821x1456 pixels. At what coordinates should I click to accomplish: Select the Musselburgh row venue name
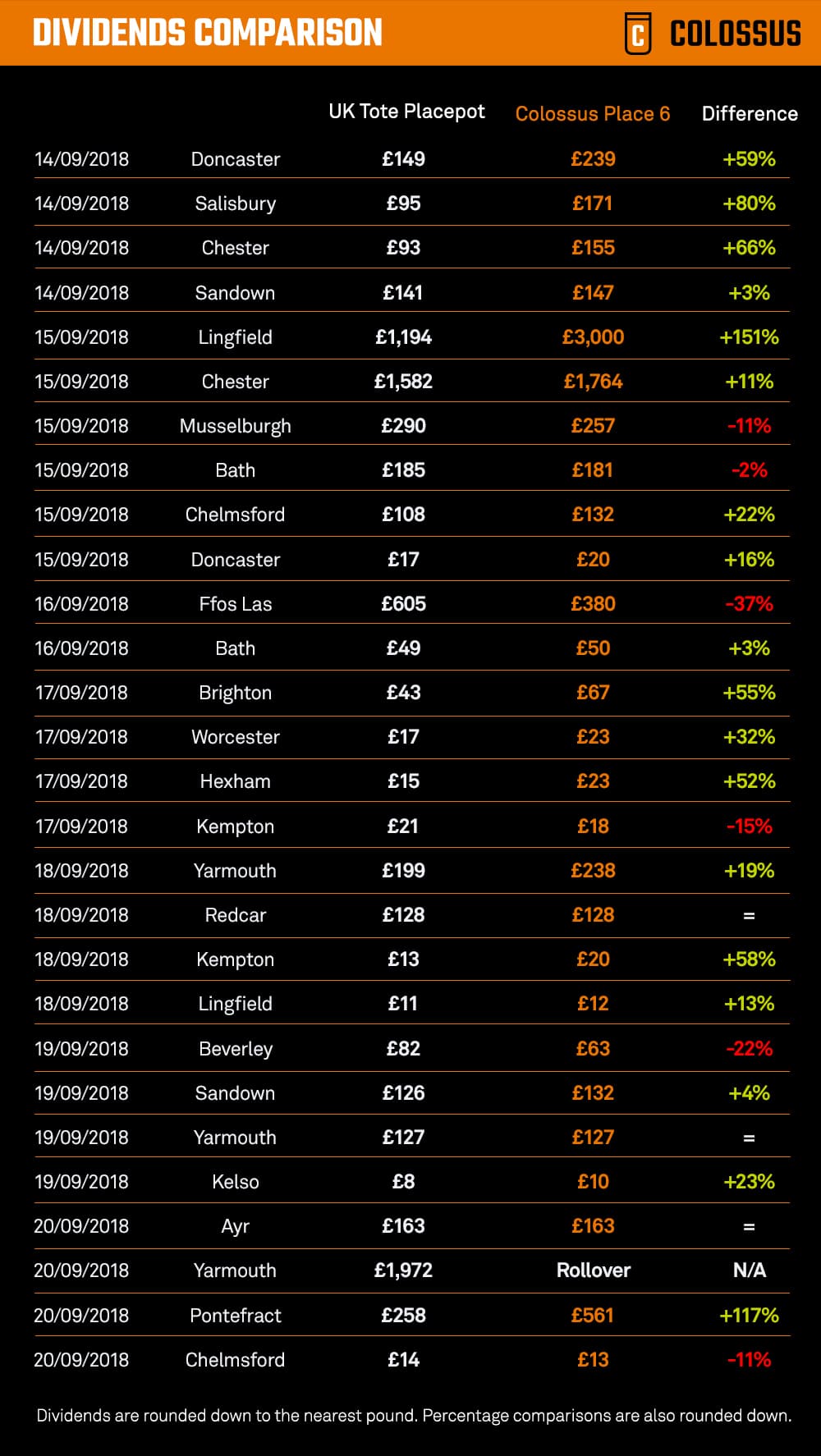235,426
